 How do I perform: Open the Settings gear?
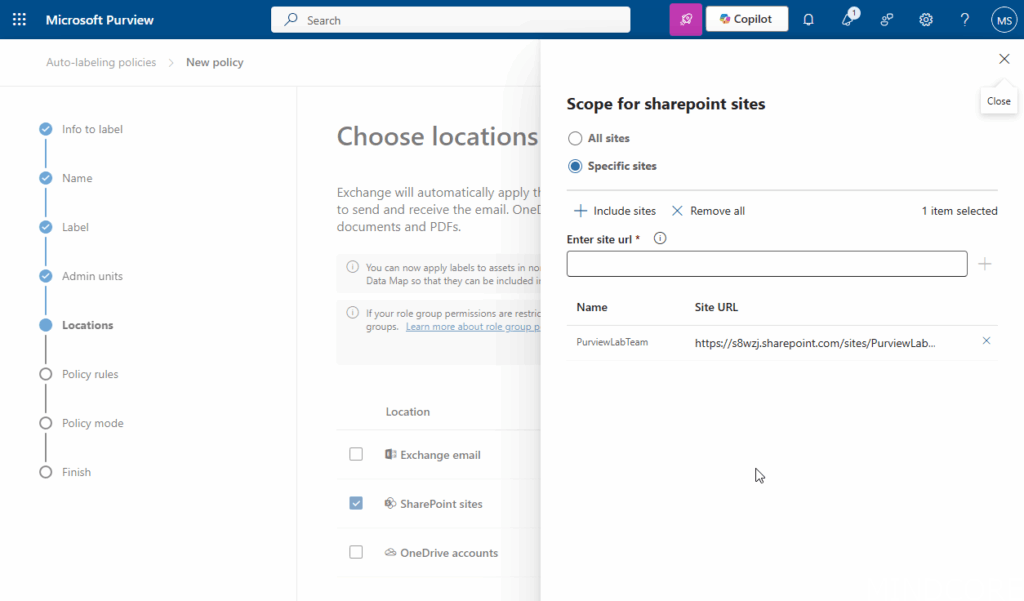tap(926, 19)
